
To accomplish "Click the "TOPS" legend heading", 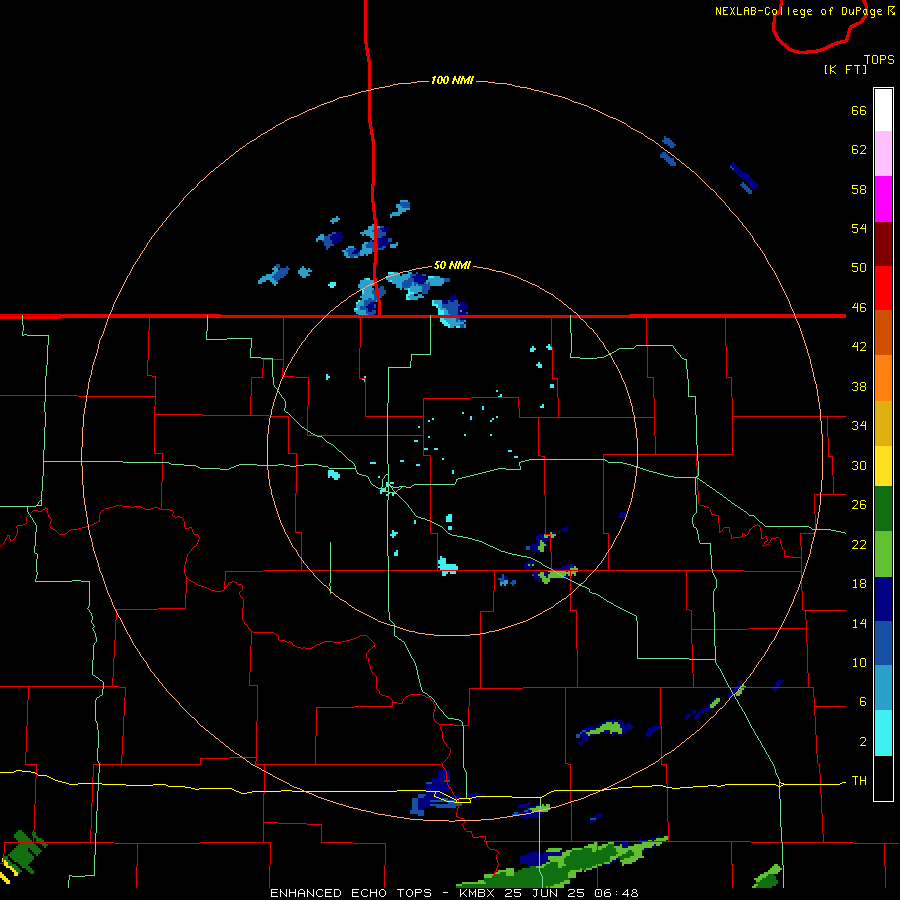I will (879, 60).
